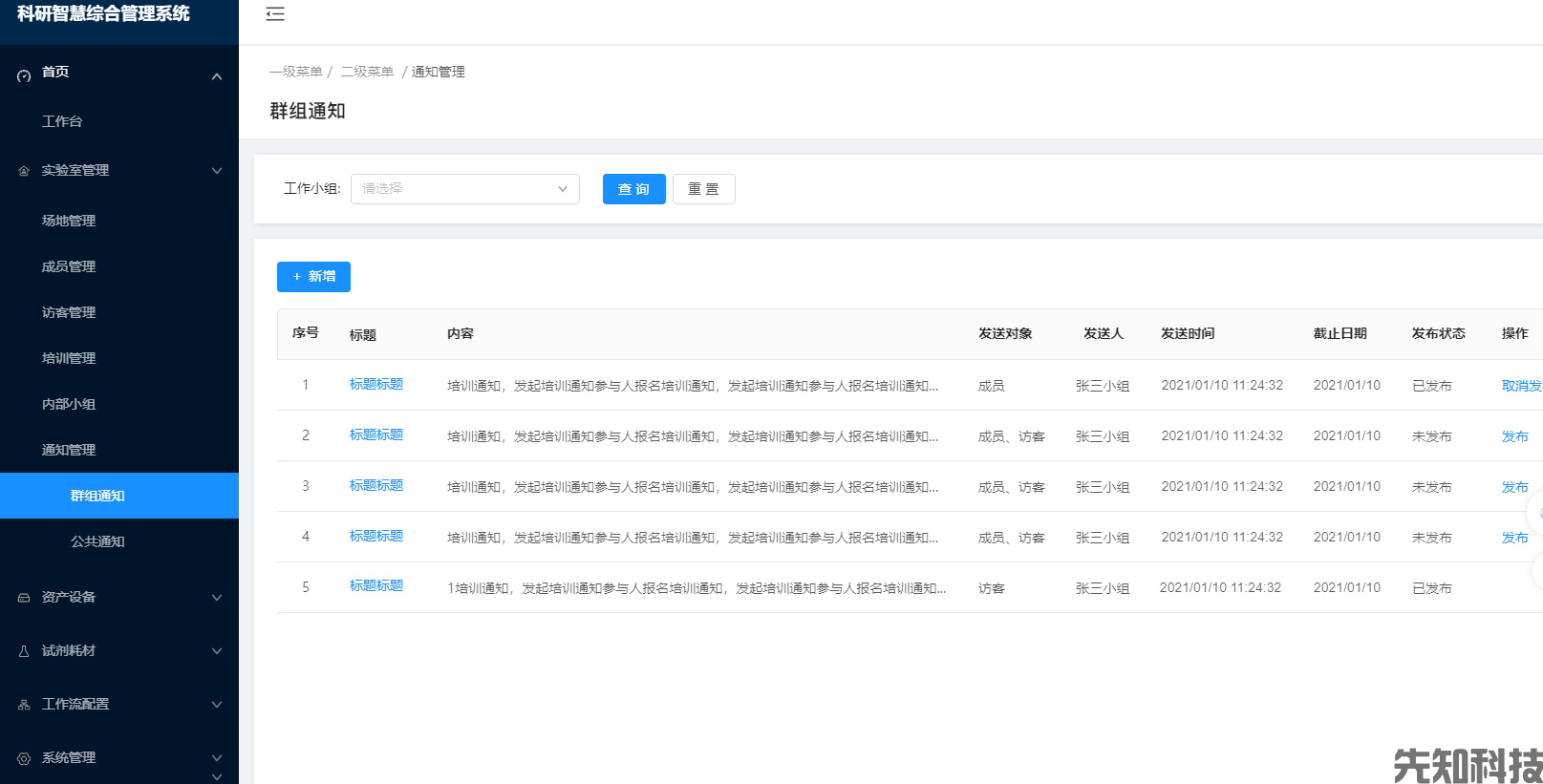The height and width of the screenshot is (784, 1543).
Task: Click 科研智慧综合管理系统 title
Action: pos(103,13)
